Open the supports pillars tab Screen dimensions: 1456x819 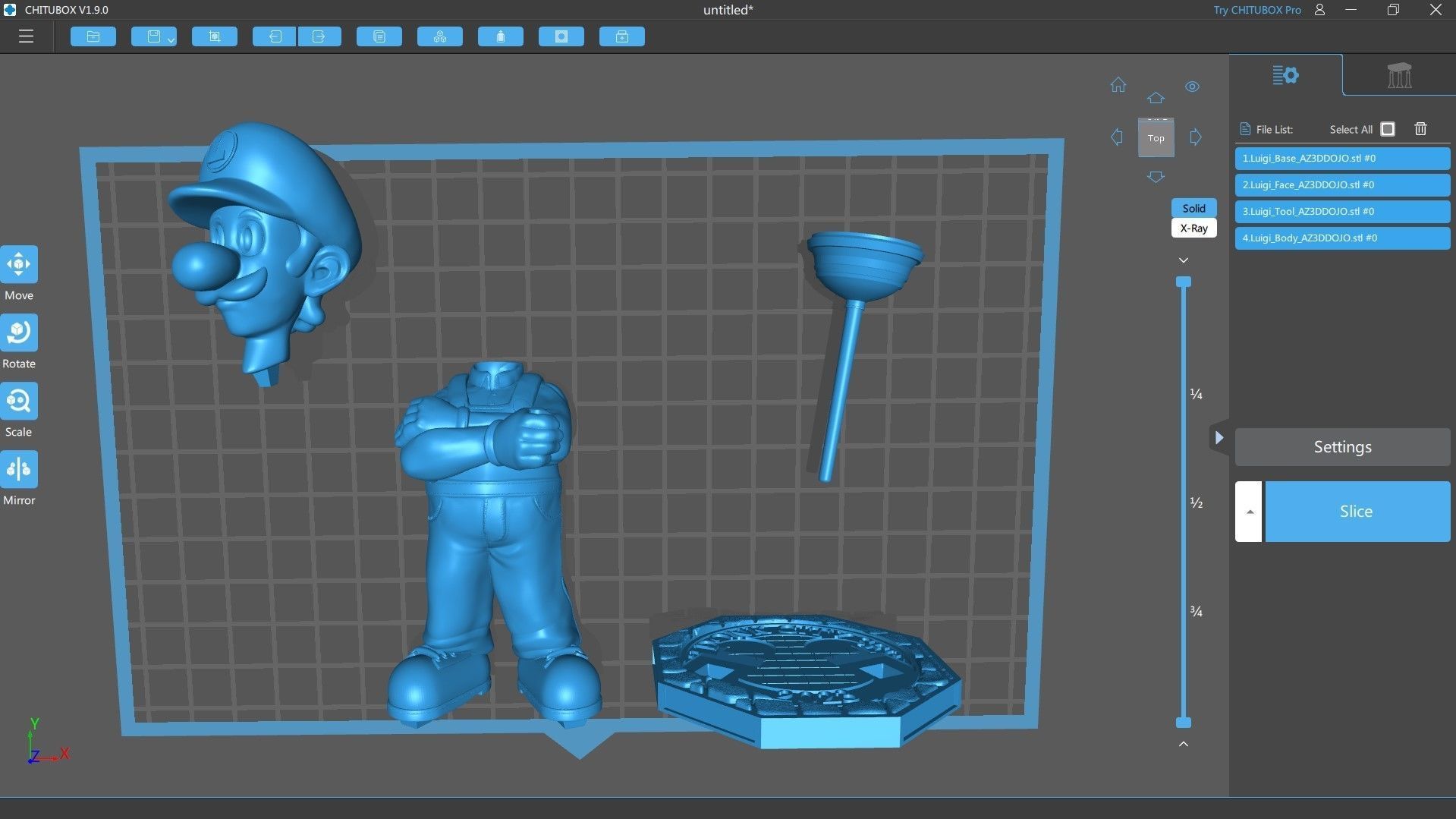(1399, 75)
